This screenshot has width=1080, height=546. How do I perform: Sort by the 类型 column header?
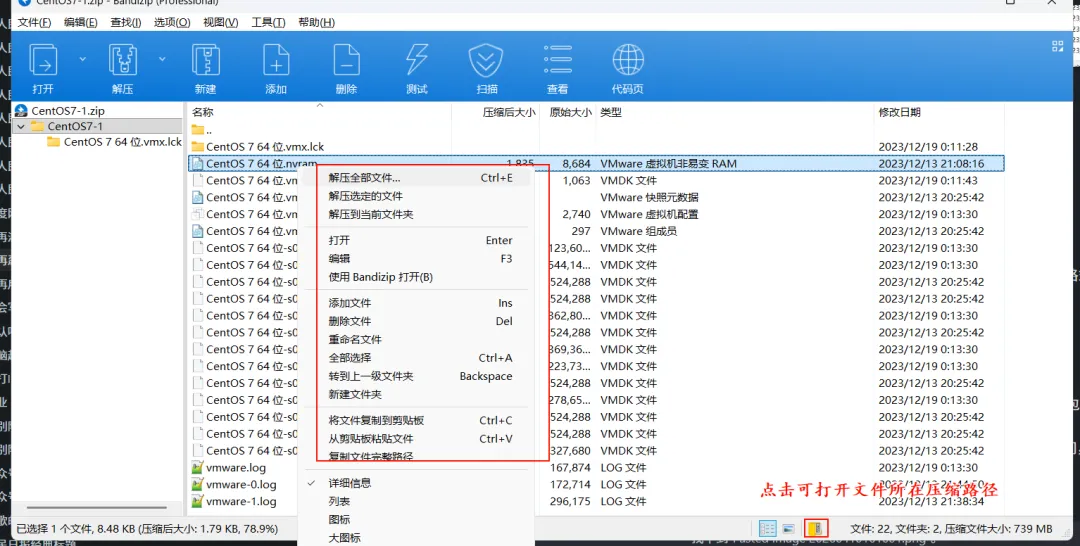734,112
